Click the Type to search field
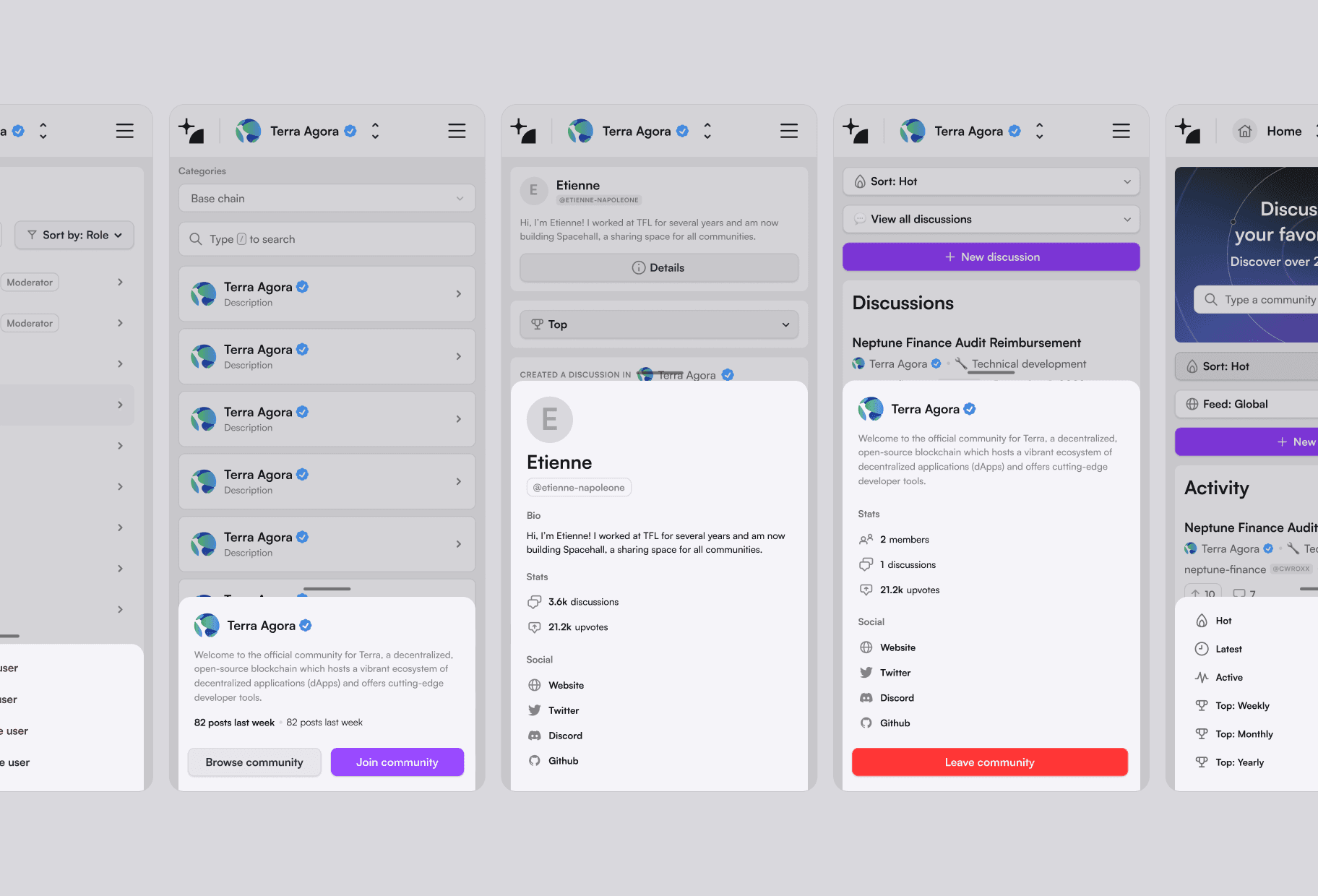Image resolution: width=1318 pixels, height=896 pixels. click(x=327, y=239)
